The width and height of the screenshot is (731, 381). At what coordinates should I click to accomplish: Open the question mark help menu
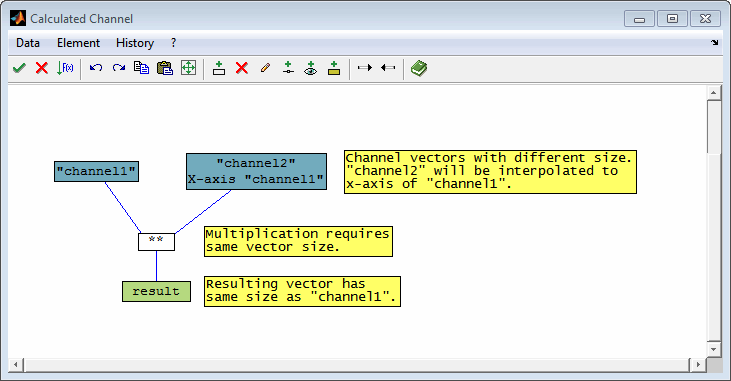[x=173, y=43]
